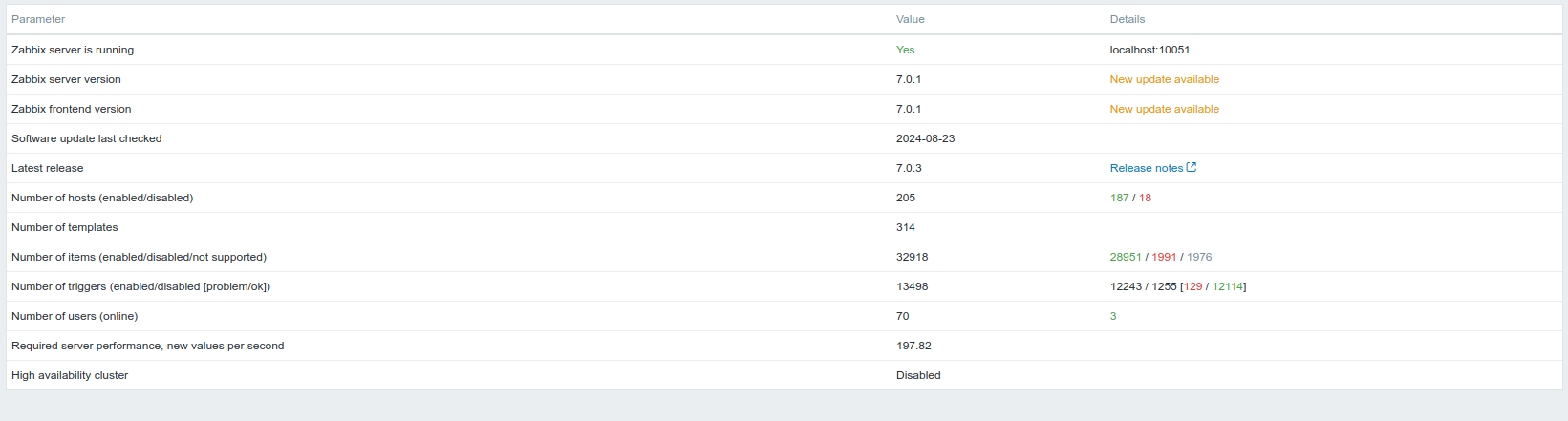Screen dimensions: 1568x421
Task: Click the items total value 32918
Action: pyautogui.click(x=913, y=257)
